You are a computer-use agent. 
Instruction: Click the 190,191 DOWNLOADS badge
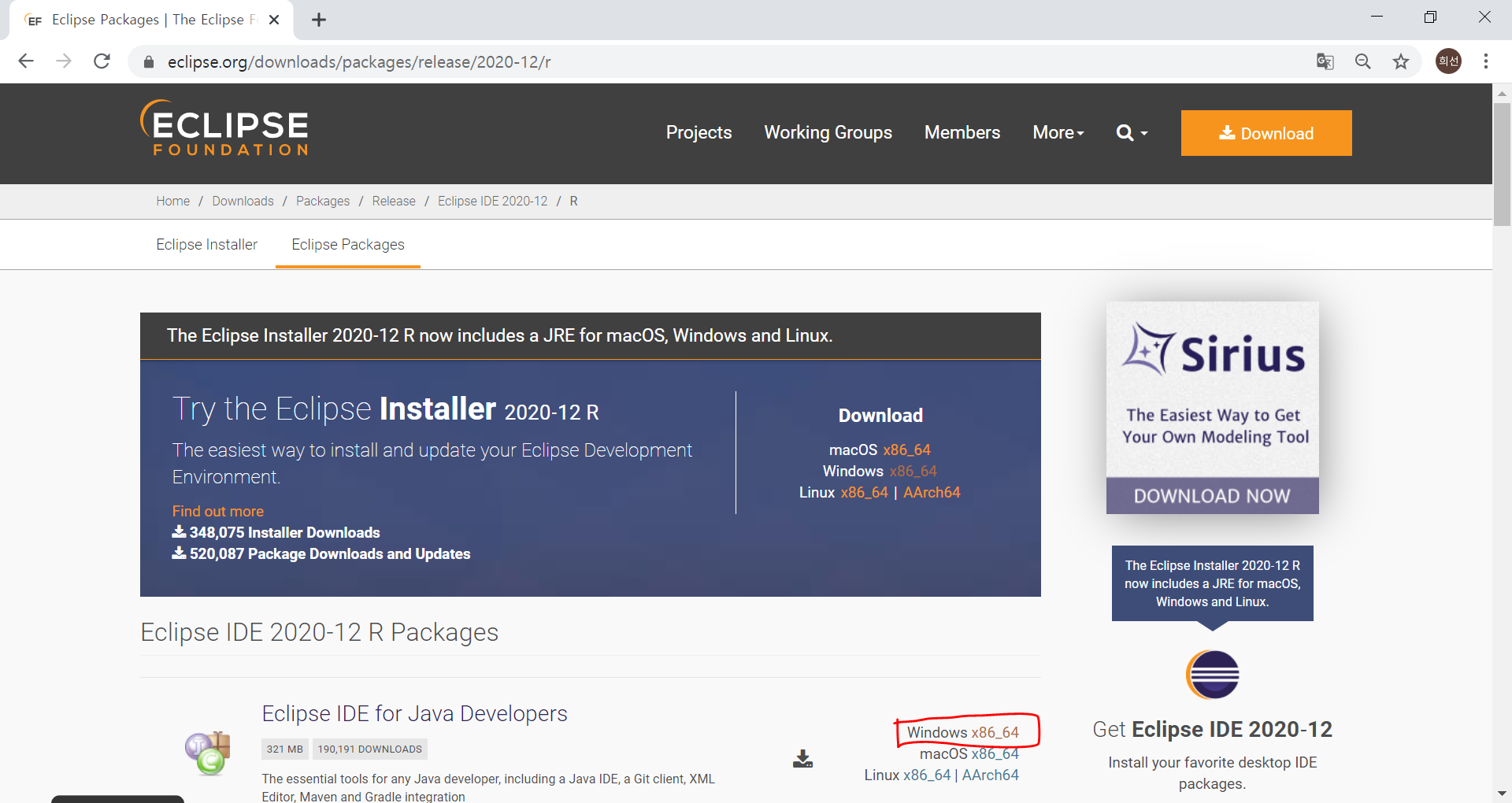point(370,749)
